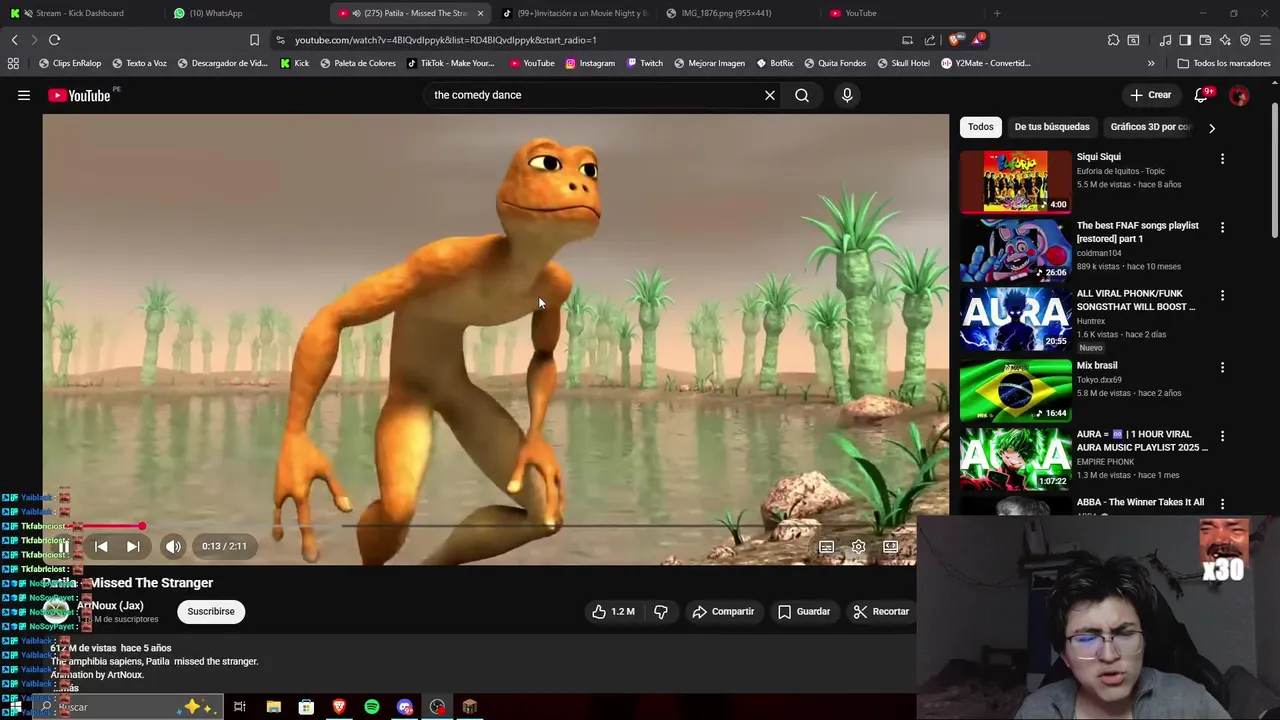1280x720 pixels.
Task: Clear the search box with the X
Action: click(x=770, y=95)
